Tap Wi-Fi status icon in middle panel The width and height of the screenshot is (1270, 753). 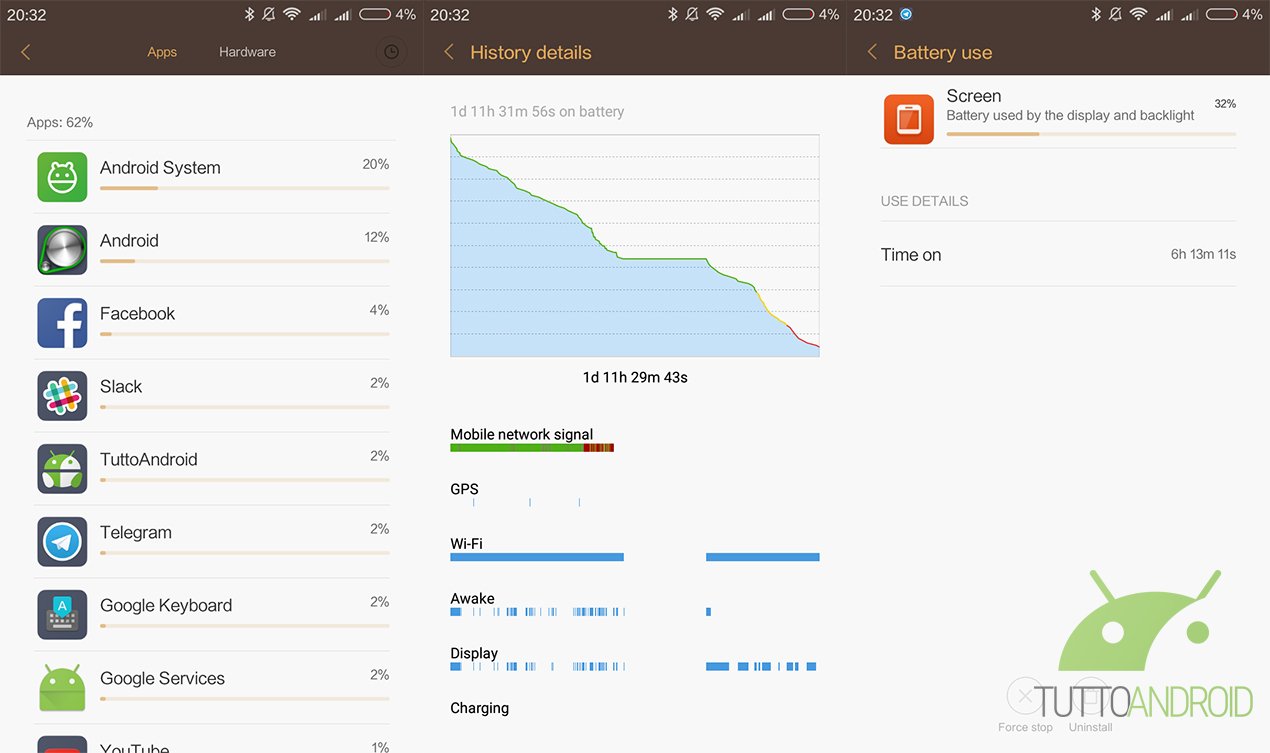(714, 15)
